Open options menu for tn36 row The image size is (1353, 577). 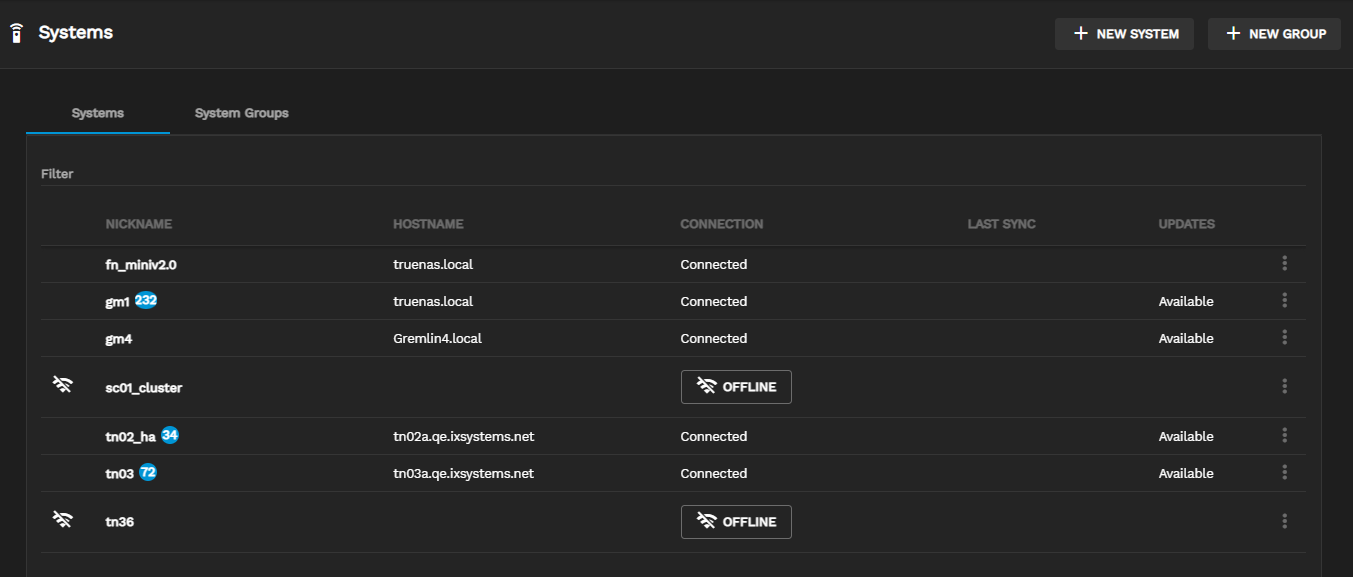[x=1284, y=522]
